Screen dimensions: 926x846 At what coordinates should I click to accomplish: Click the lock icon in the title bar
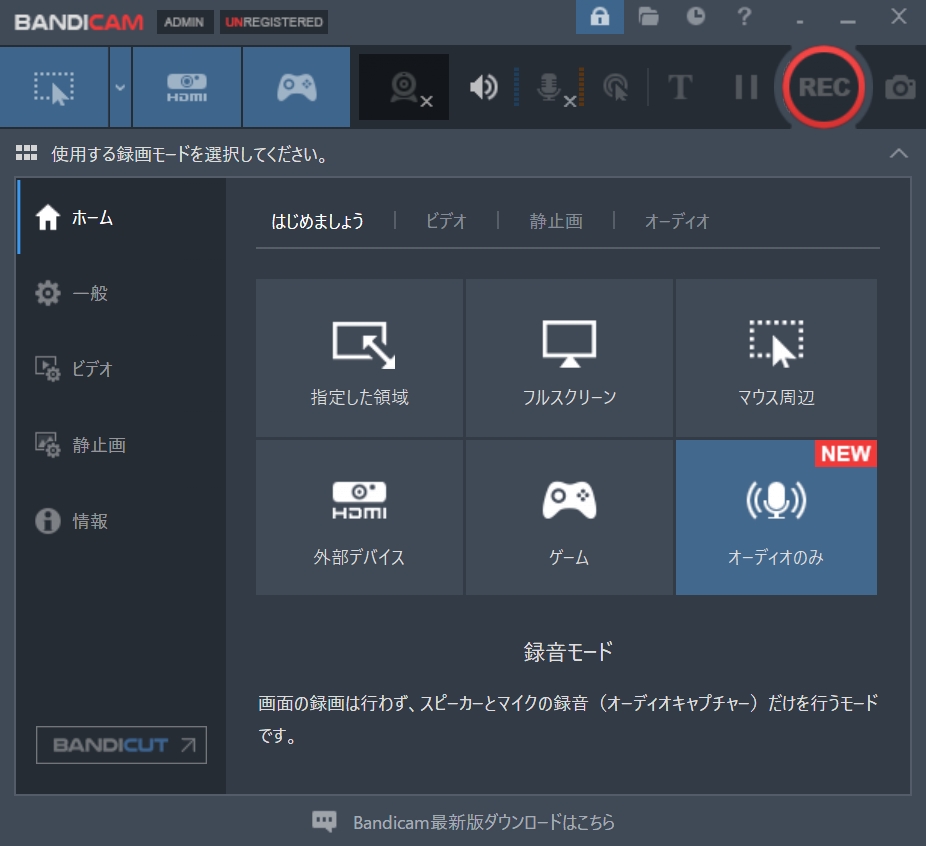(599, 17)
